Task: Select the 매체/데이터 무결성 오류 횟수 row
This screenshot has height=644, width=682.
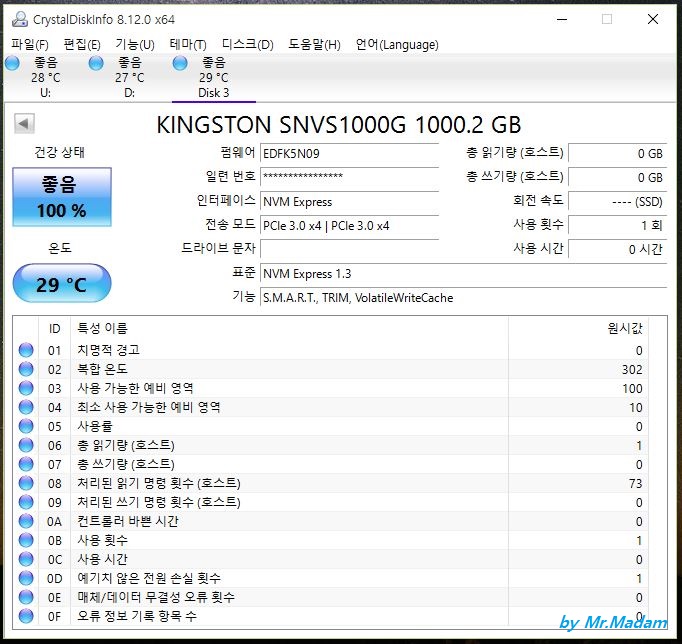Action: [x=331, y=597]
